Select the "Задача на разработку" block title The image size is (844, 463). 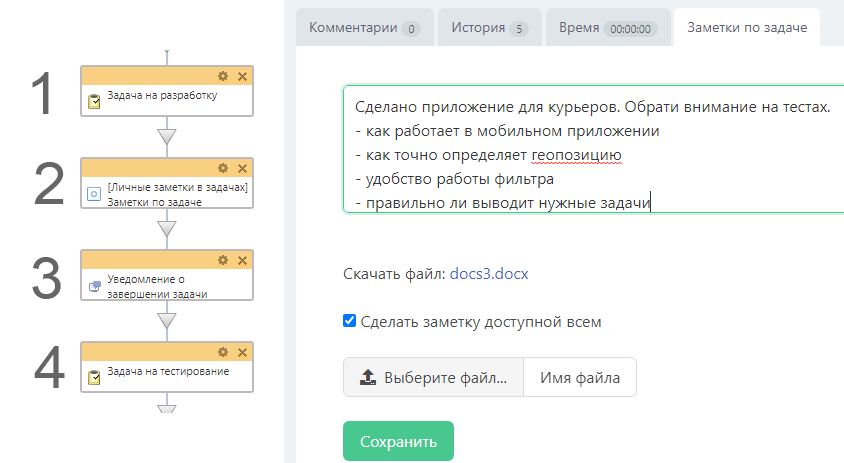point(162,95)
